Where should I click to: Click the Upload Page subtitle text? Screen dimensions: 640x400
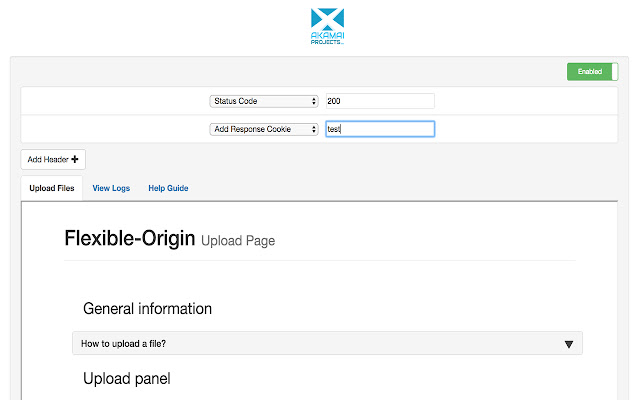click(238, 241)
